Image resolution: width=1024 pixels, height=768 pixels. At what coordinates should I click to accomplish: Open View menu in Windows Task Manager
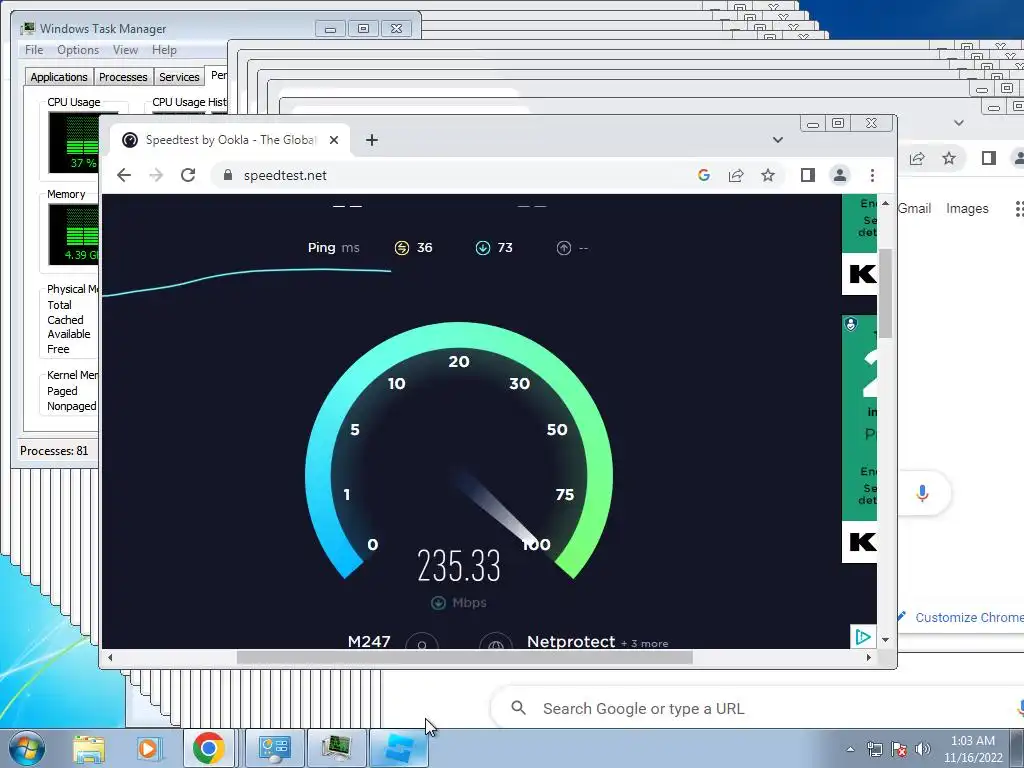tap(125, 50)
